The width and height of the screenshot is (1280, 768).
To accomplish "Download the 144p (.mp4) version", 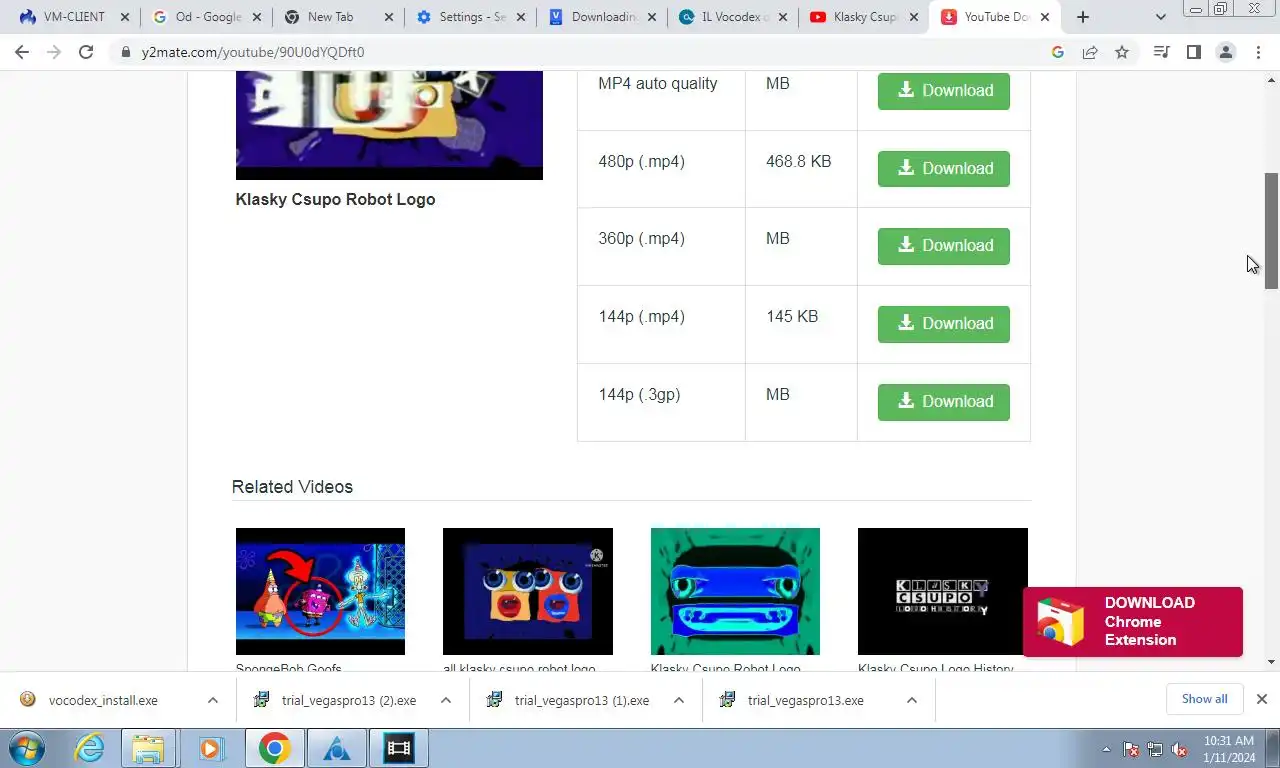I will 944,324.
